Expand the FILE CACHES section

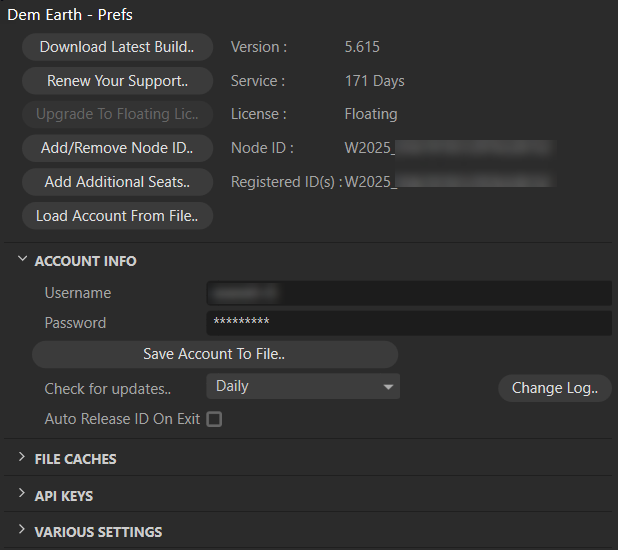[x=22, y=457]
